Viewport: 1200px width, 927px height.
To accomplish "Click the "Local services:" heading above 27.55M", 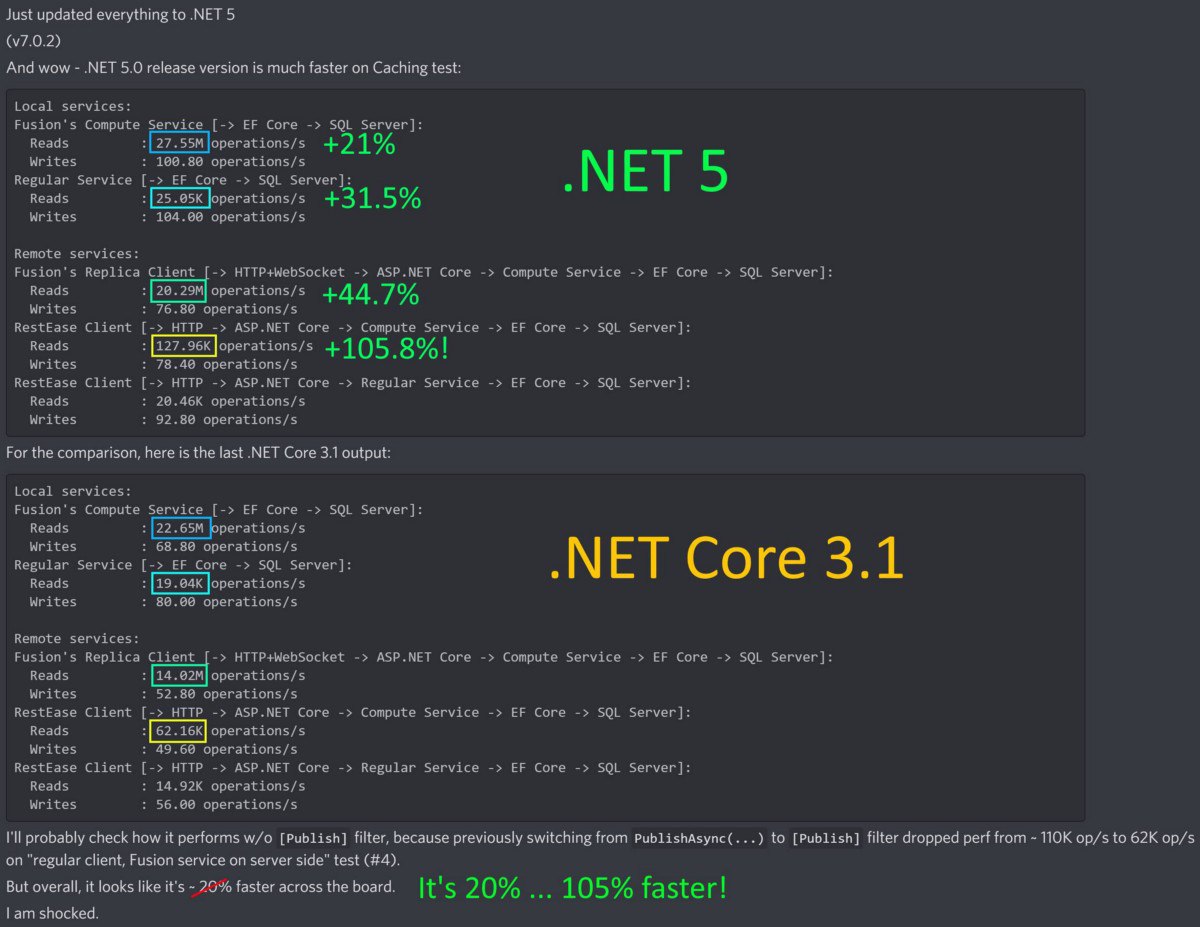I will point(73,106).
